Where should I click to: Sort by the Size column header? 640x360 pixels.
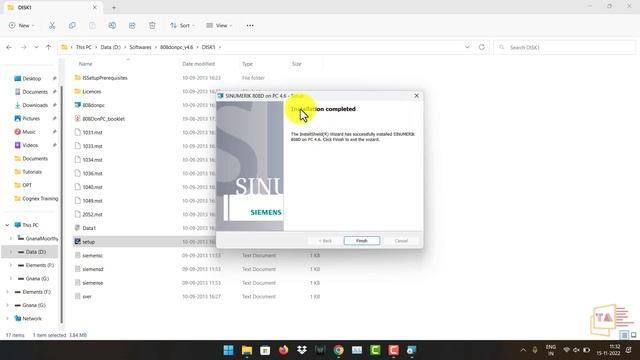[x=297, y=64]
